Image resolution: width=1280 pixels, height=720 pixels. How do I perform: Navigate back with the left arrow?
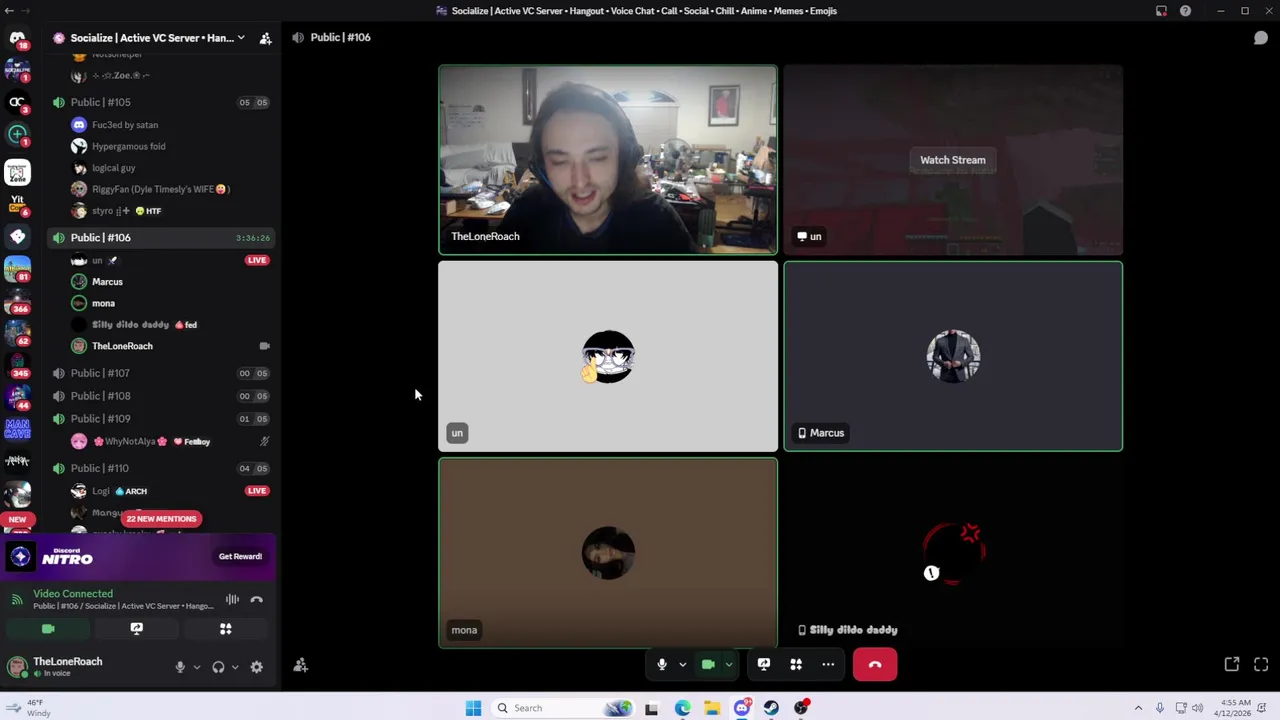[9, 11]
